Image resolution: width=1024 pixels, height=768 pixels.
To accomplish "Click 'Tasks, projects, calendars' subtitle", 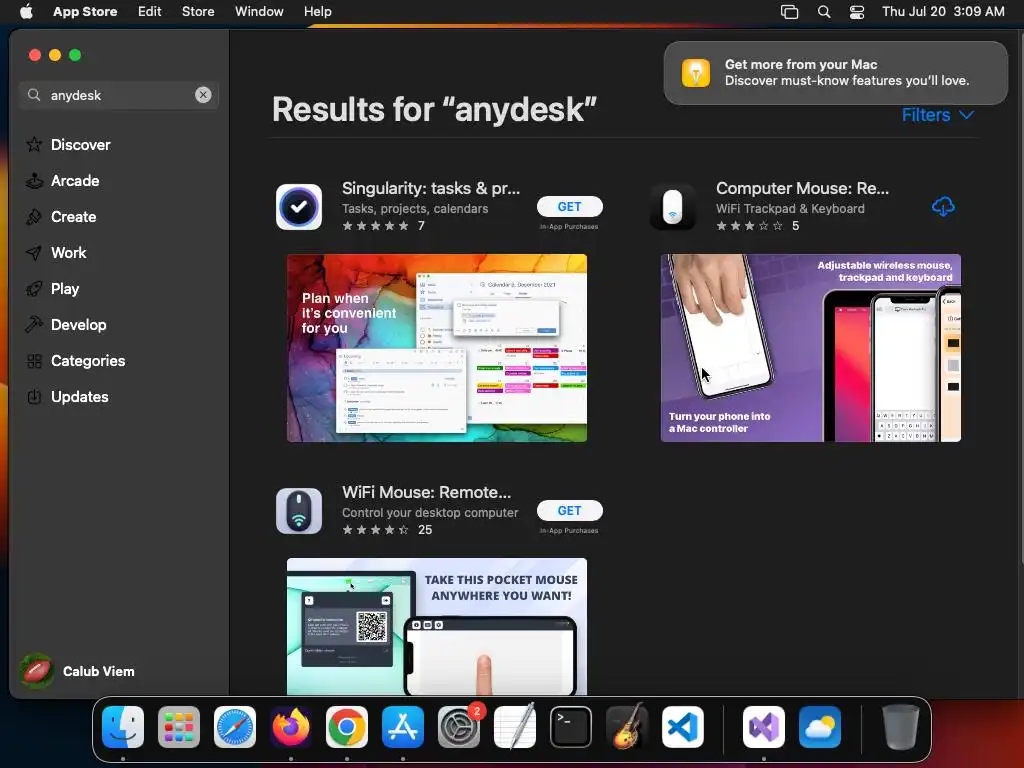I will pyautogui.click(x=415, y=208).
